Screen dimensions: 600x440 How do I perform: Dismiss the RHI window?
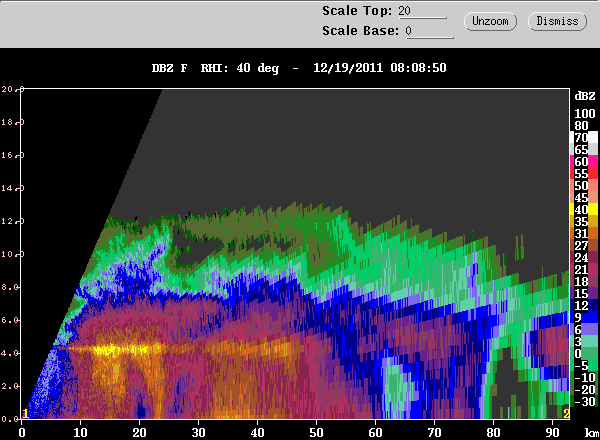(x=557, y=21)
